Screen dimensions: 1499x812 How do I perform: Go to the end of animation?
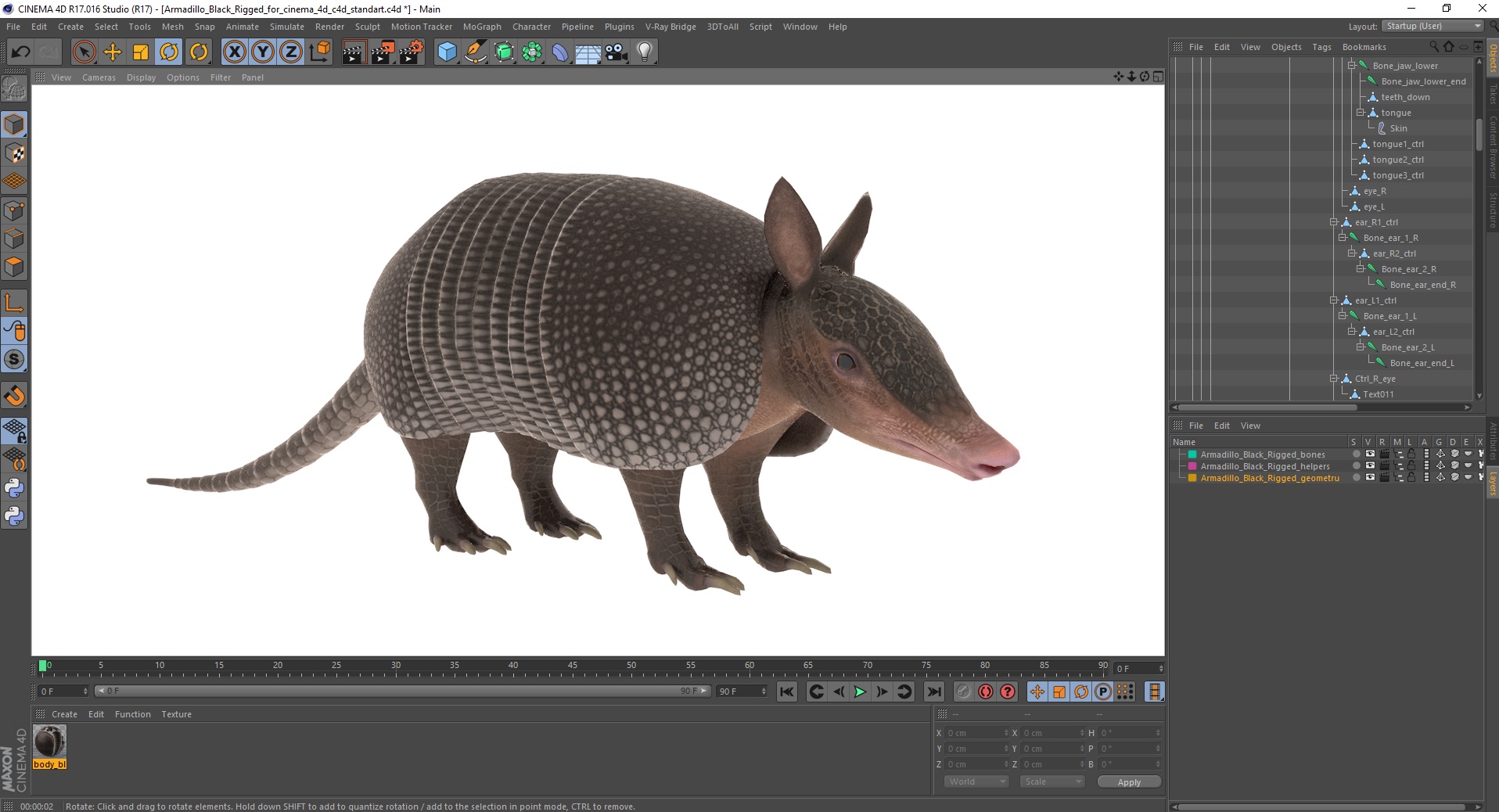pos(934,692)
